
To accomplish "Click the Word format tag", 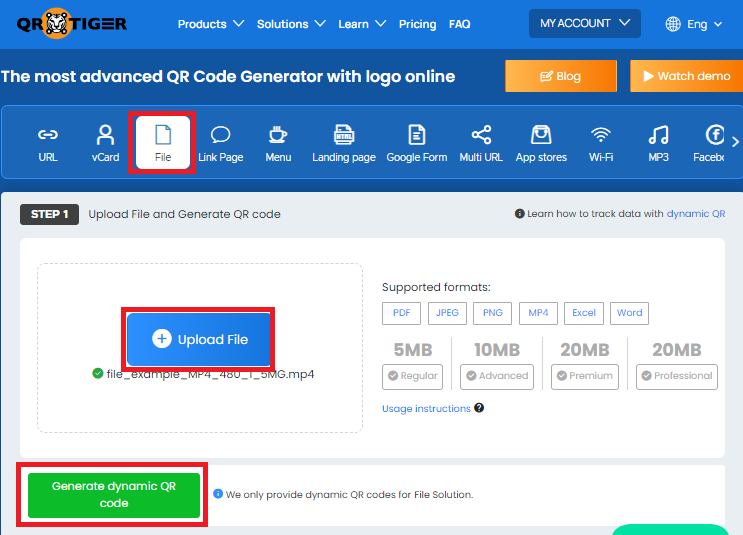I will (629, 313).
